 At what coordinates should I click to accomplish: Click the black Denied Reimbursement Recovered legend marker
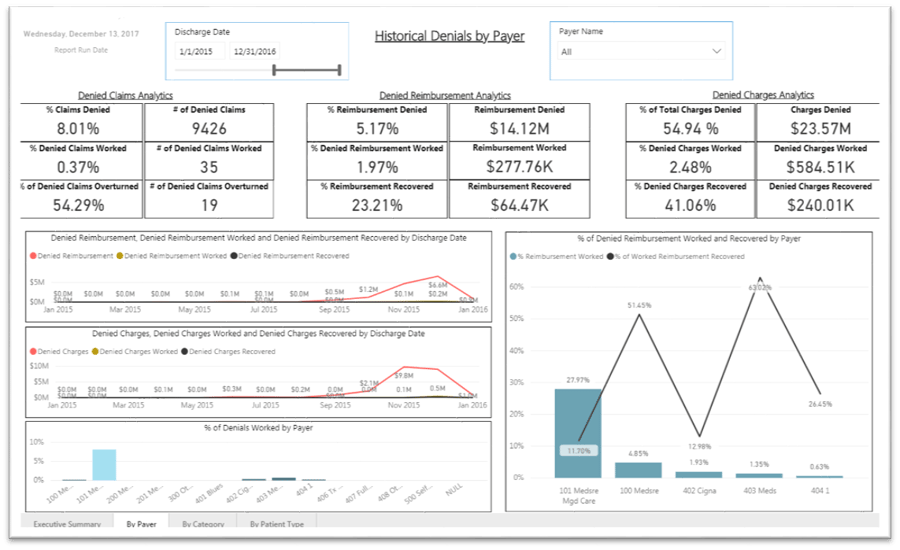(x=234, y=257)
